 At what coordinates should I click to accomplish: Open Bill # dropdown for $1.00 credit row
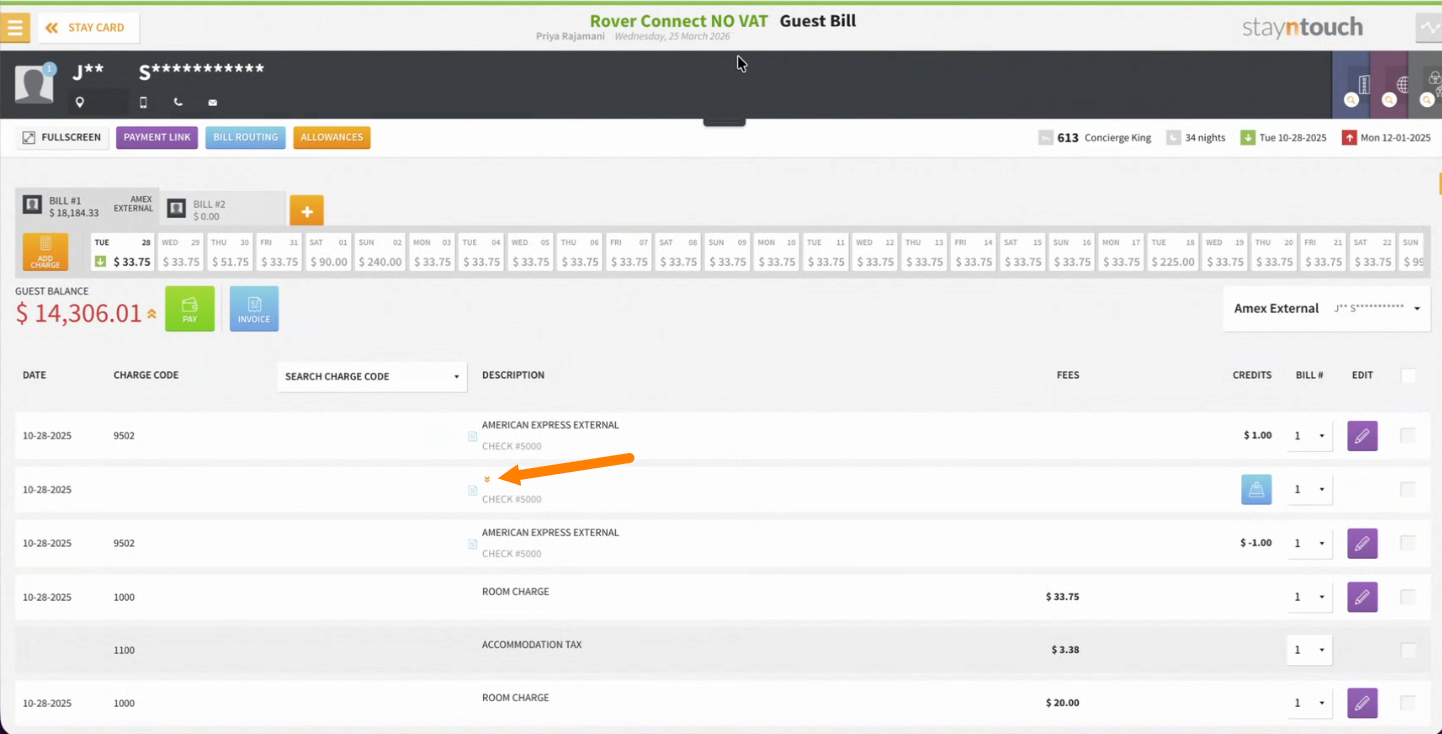(x=1309, y=436)
